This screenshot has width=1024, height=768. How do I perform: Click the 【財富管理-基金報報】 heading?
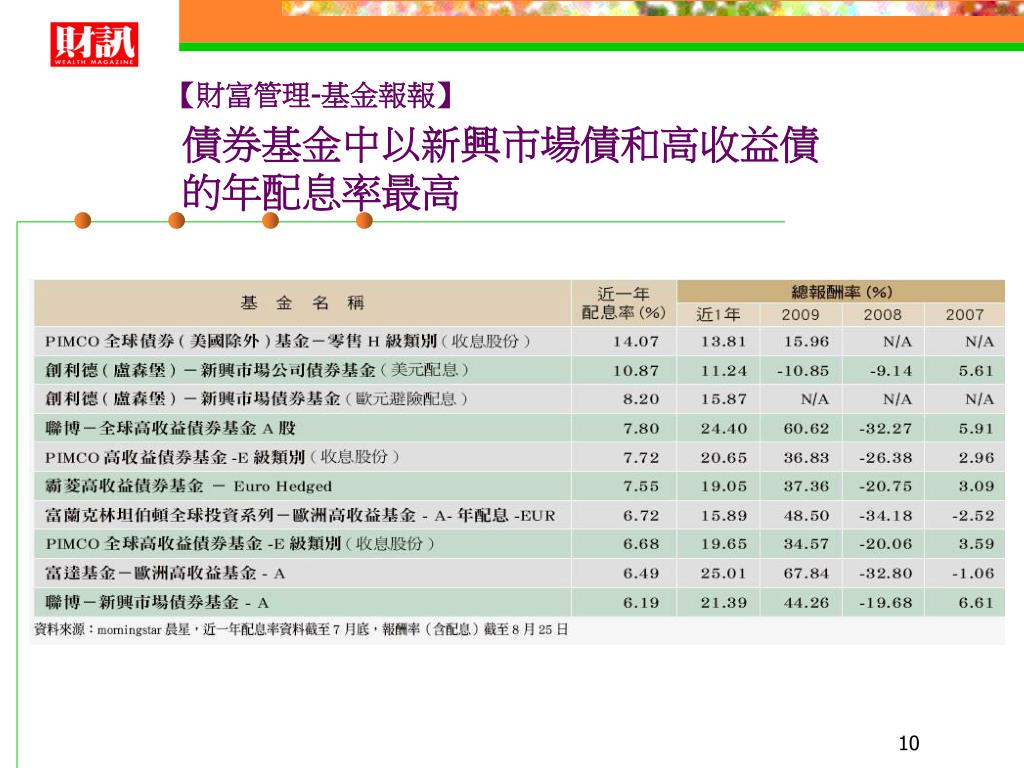coord(315,95)
